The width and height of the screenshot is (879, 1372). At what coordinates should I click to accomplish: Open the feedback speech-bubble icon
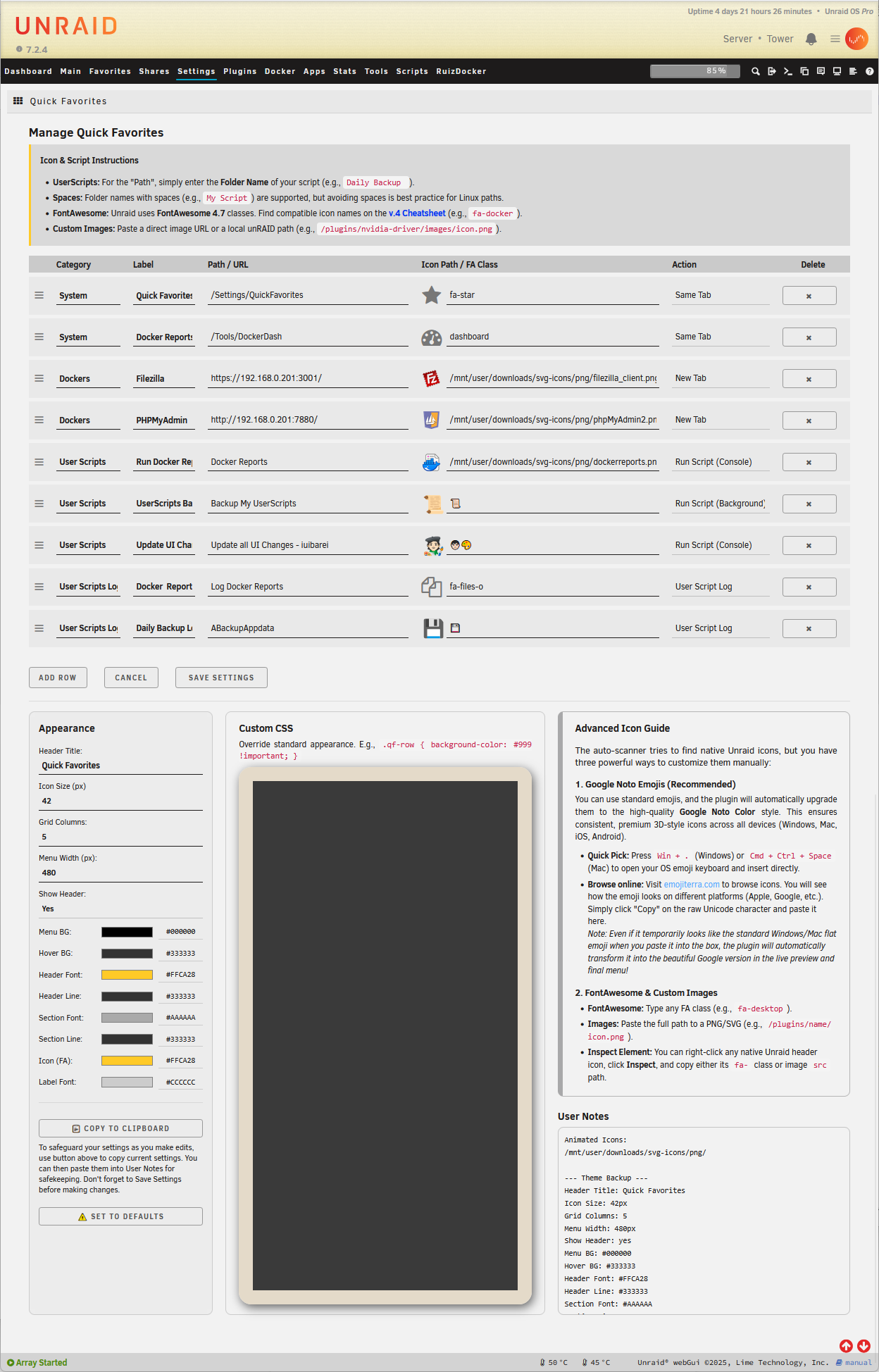820,71
